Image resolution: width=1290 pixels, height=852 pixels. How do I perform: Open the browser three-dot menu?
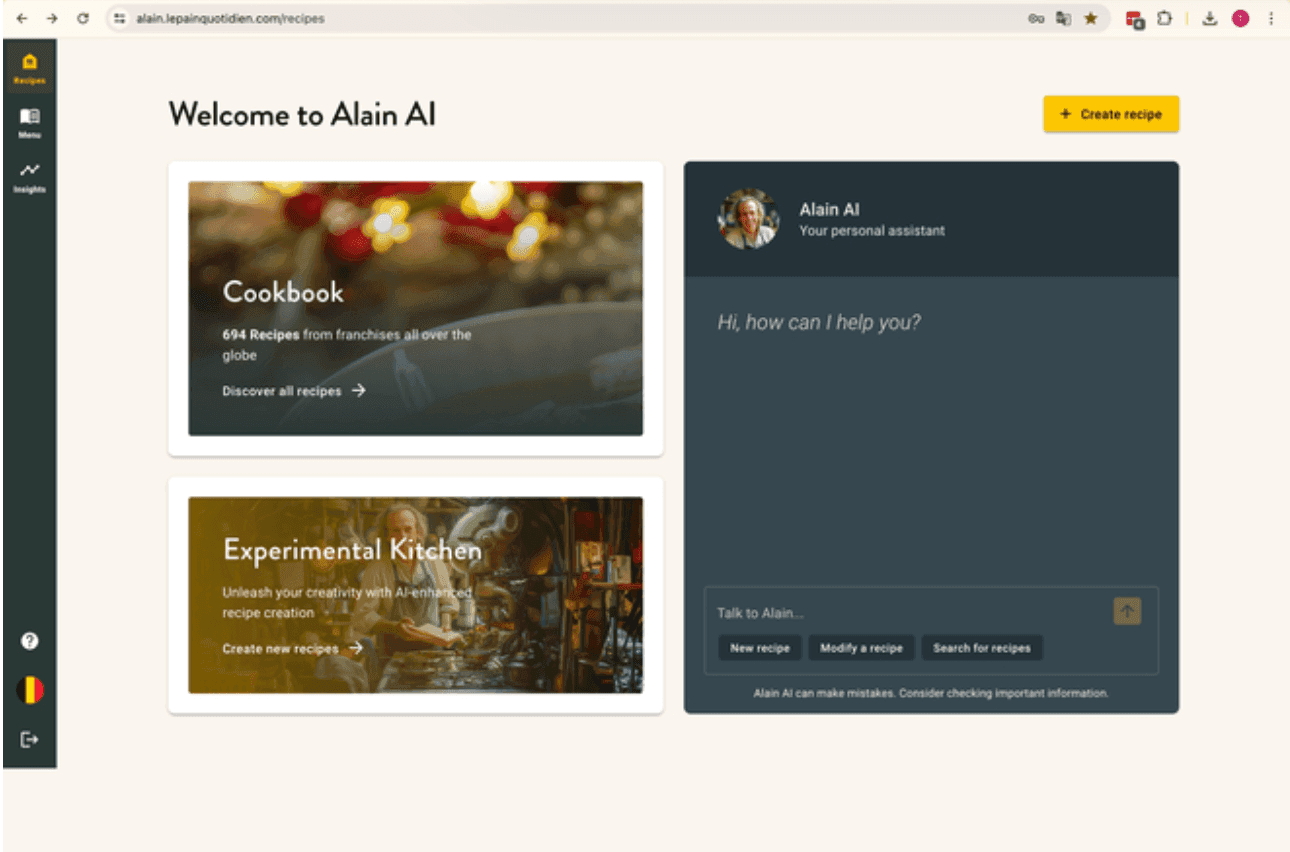1271,18
